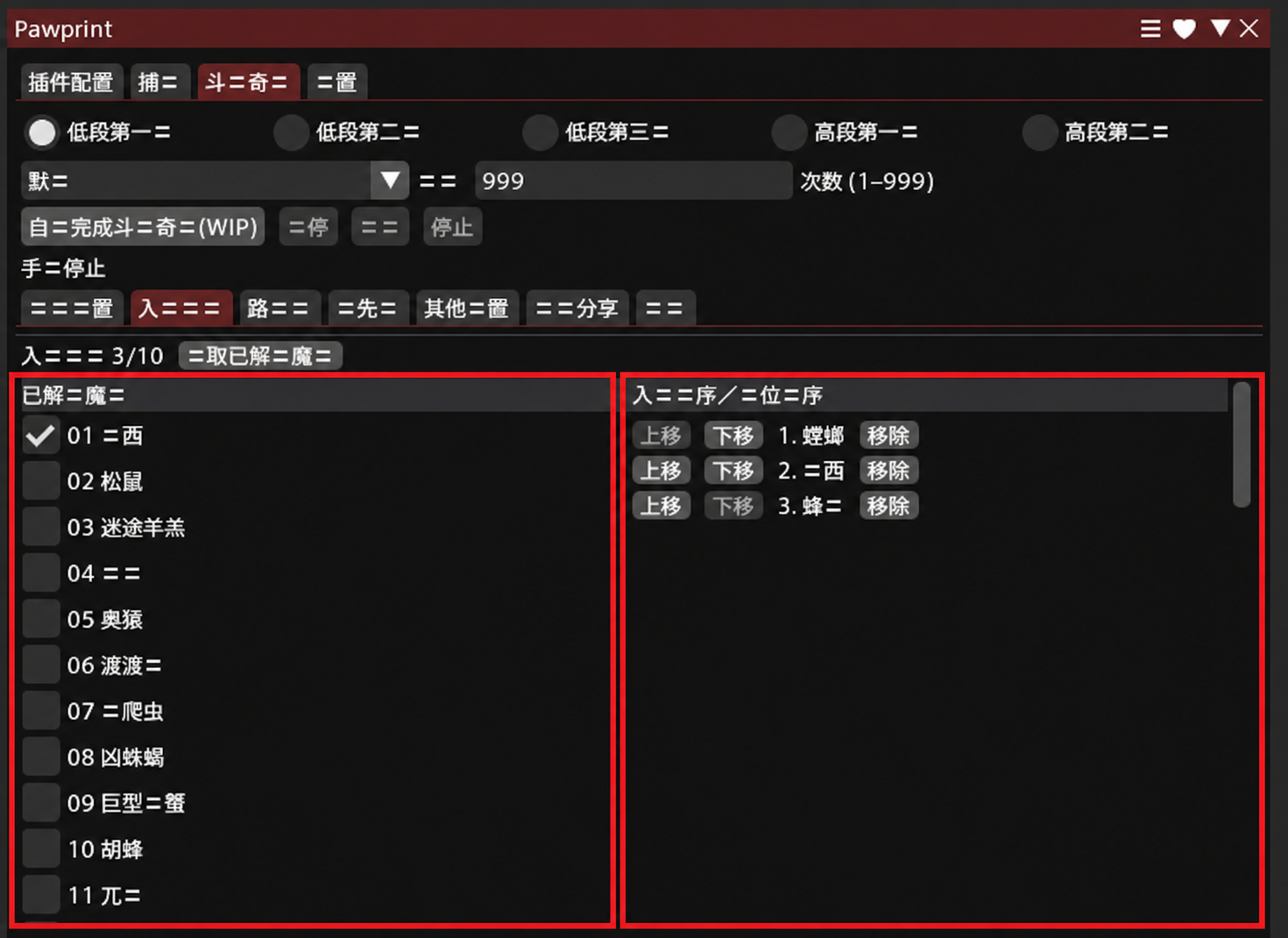Click the 次数 (1-999) label

coord(867,181)
